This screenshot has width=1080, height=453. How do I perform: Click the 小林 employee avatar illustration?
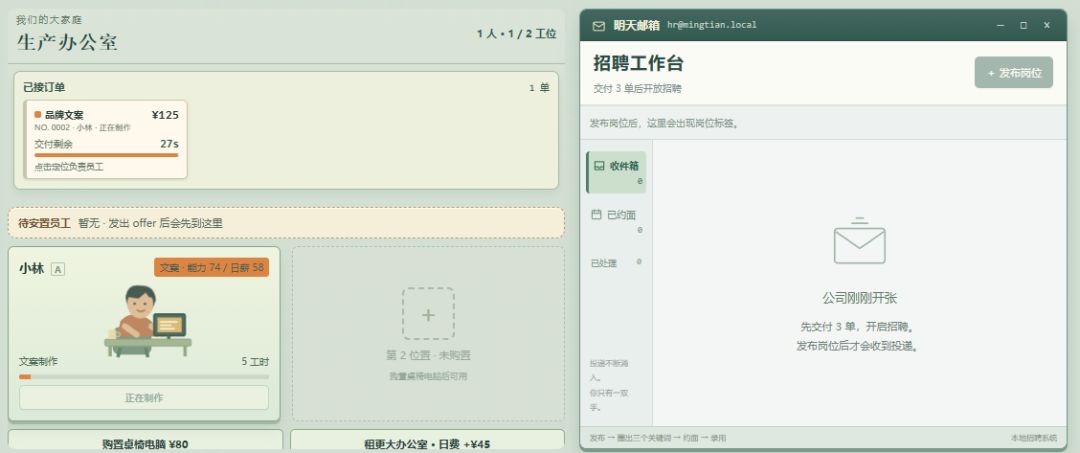[x=147, y=321]
